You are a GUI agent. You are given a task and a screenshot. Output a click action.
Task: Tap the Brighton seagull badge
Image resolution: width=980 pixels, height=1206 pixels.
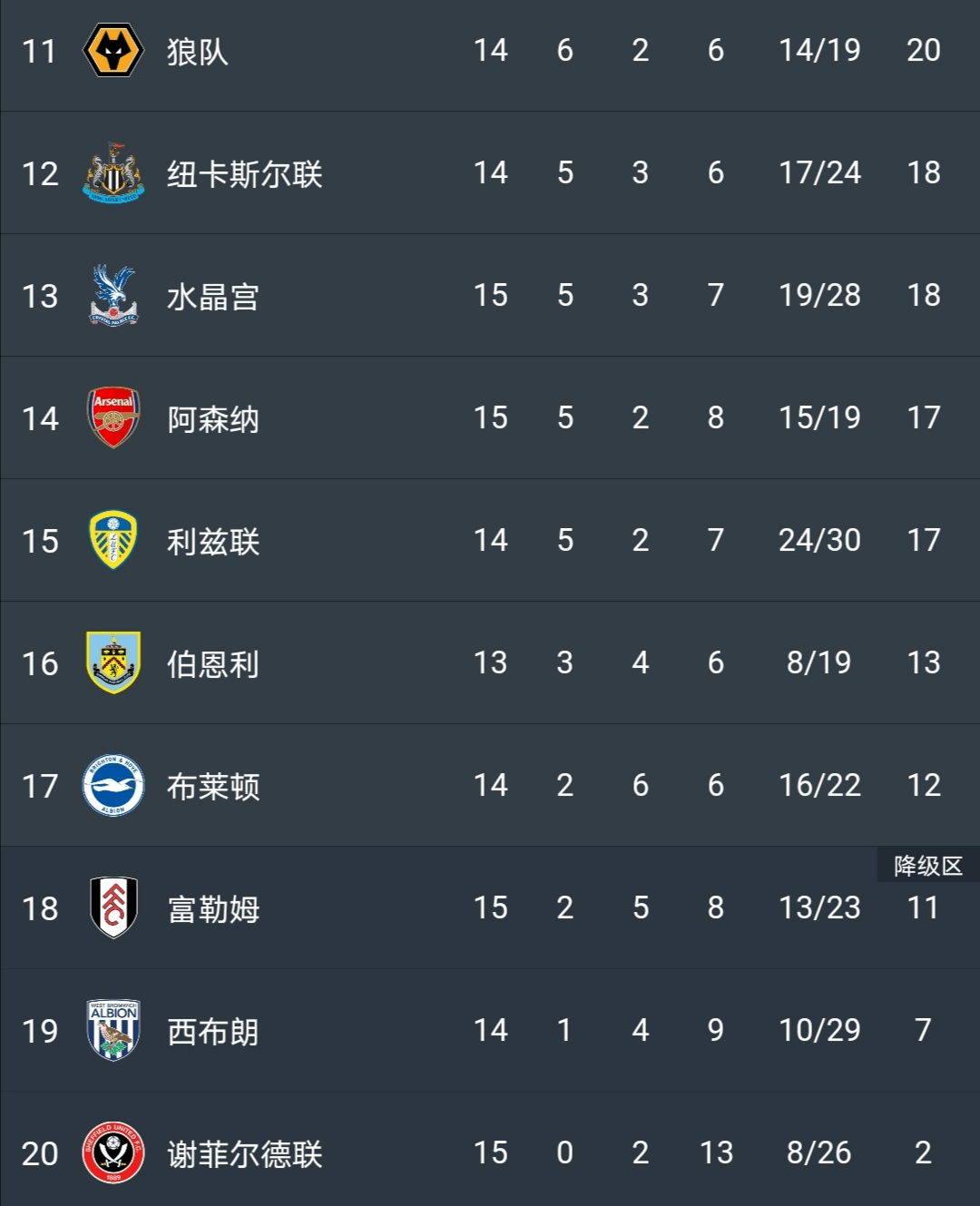pos(113,785)
